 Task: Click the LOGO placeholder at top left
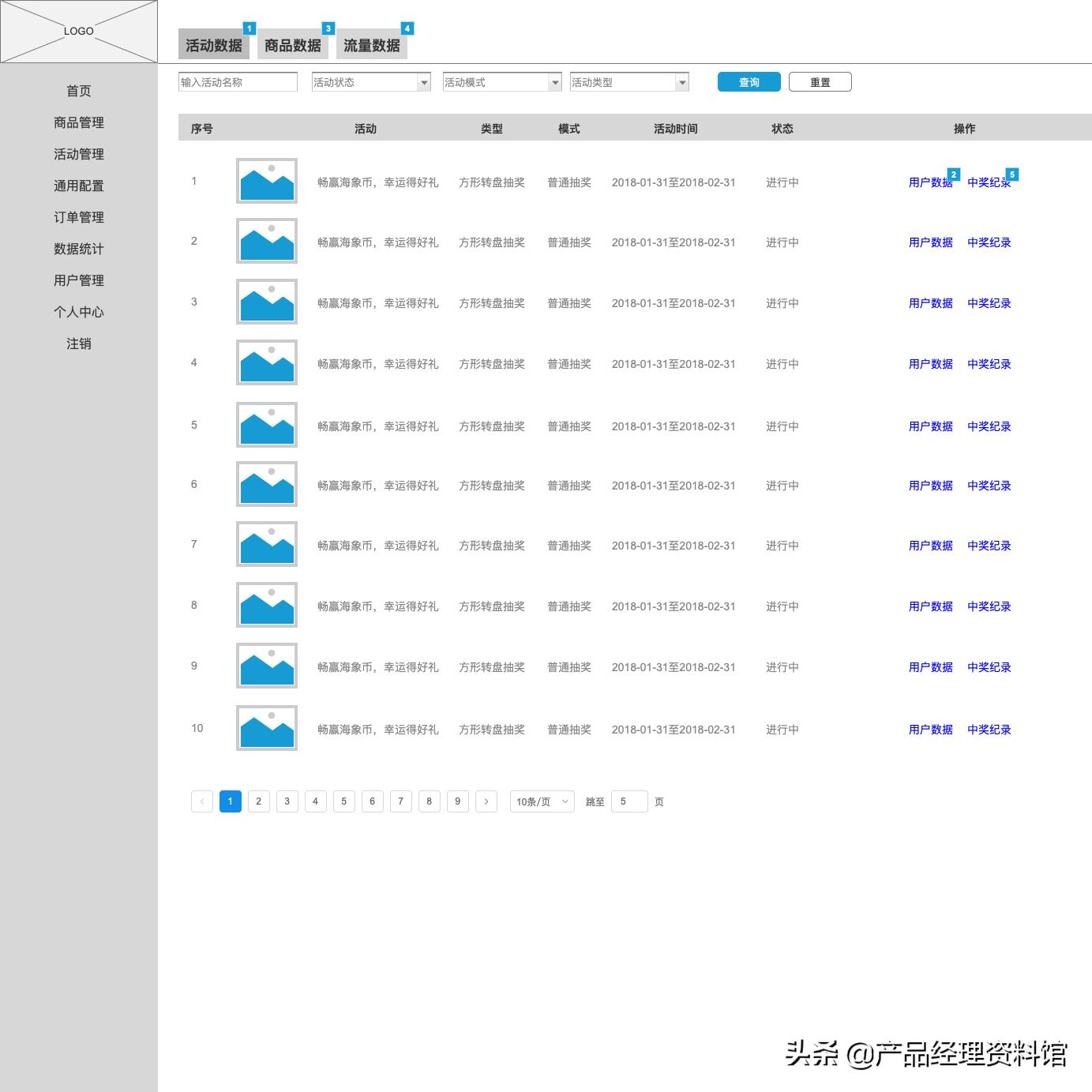[79, 32]
